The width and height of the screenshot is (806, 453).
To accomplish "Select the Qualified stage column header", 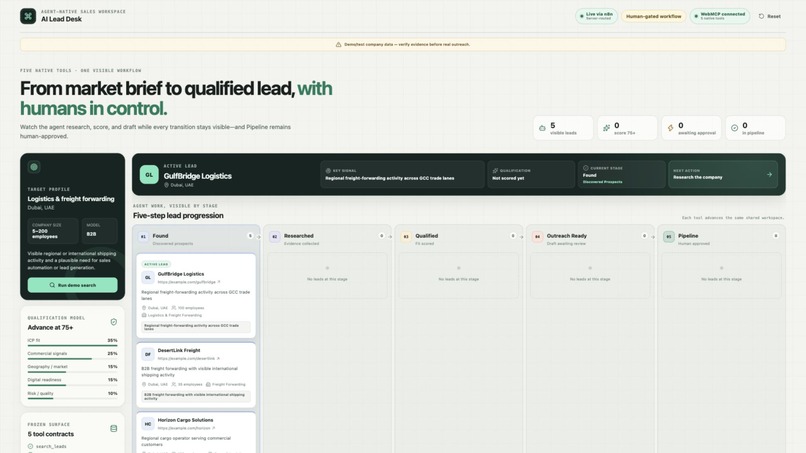I will tap(459, 239).
